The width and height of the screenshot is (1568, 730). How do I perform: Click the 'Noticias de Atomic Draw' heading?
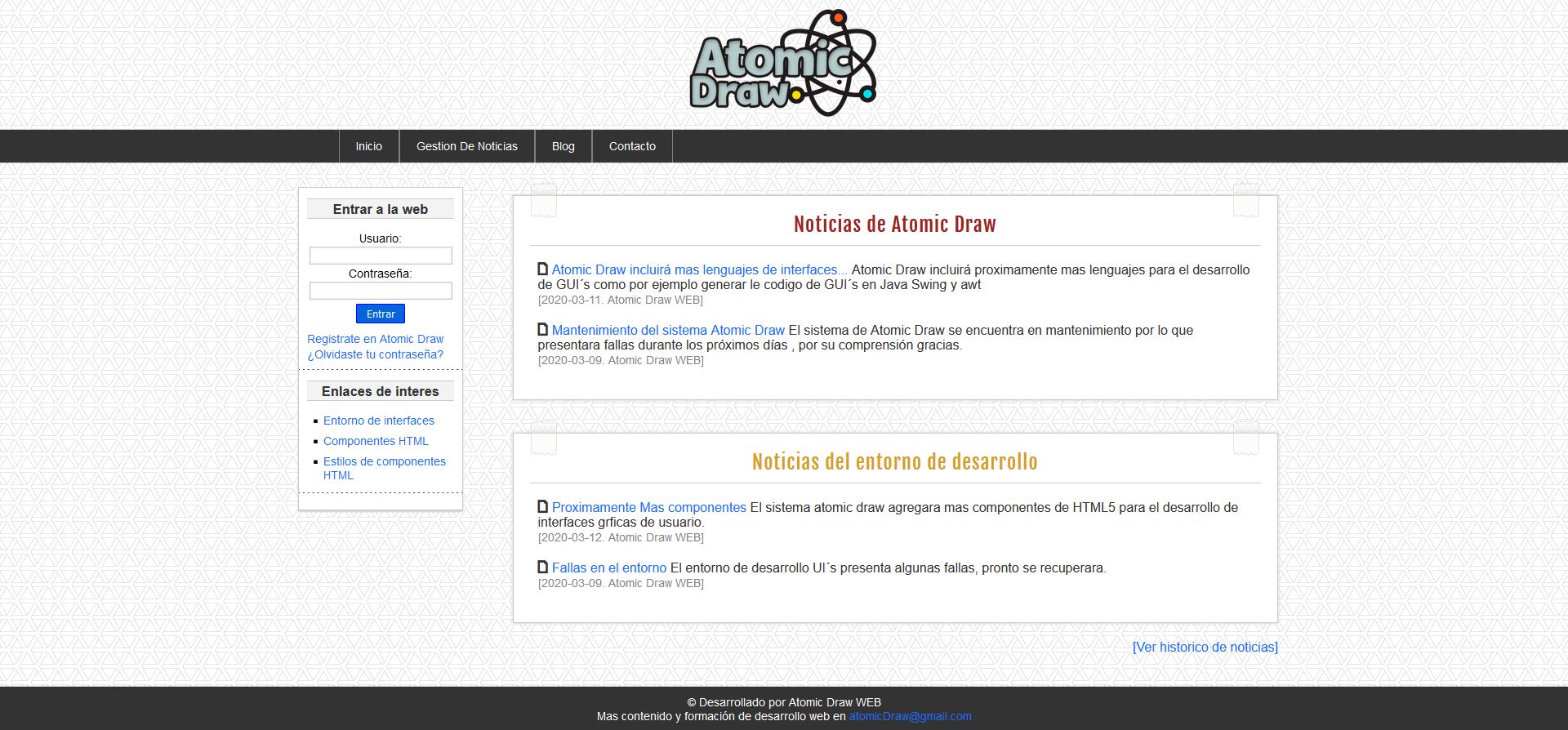[895, 224]
